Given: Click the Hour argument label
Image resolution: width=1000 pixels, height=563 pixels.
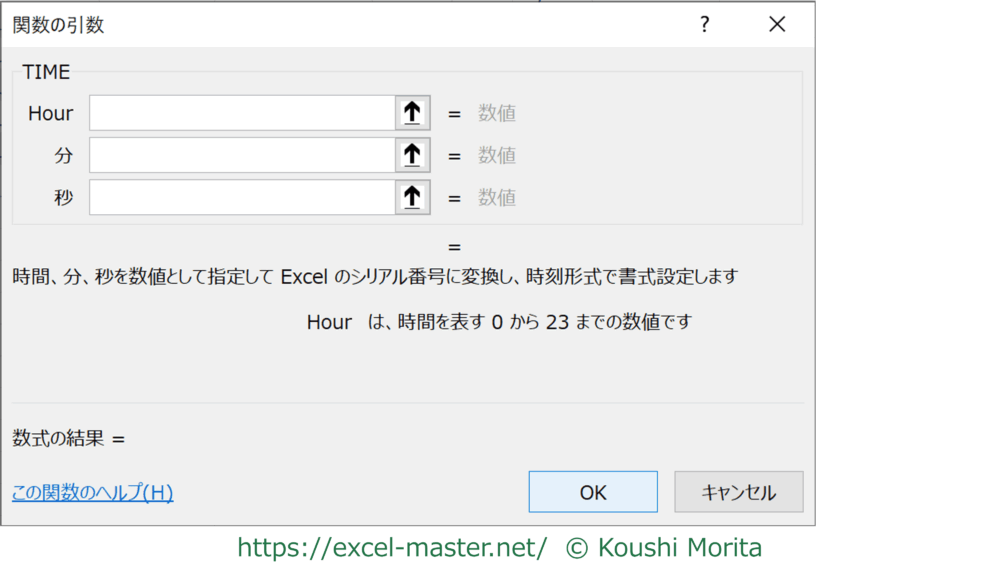Looking at the screenshot, I should [x=50, y=114].
